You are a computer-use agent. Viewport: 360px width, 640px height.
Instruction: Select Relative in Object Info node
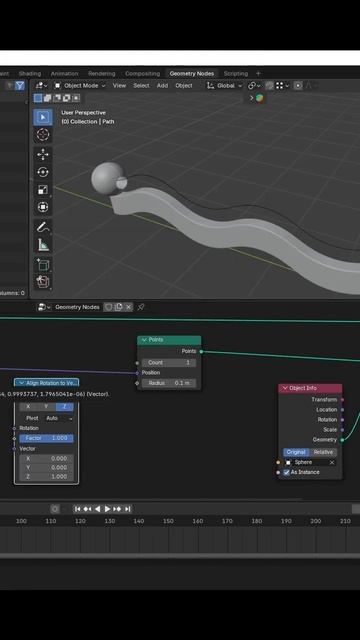click(x=323, y=452)
